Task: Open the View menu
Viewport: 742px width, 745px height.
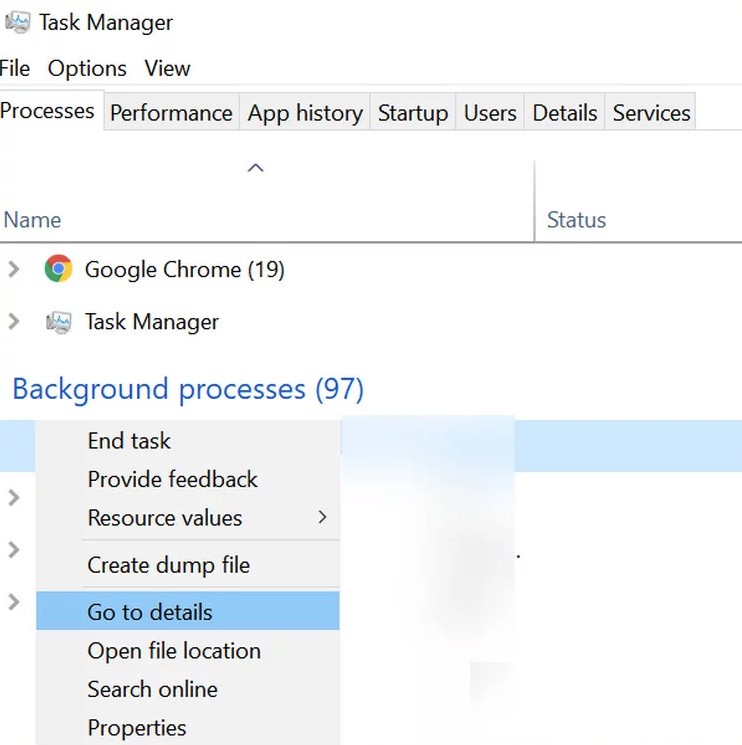Action: point(167,68)
